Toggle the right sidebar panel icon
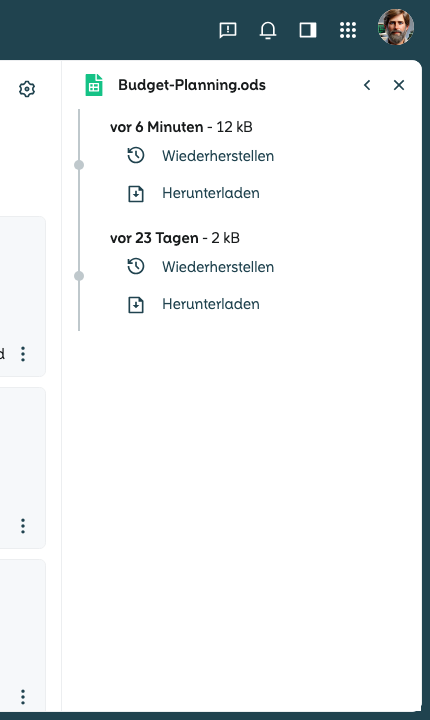The image size is (430, 720). tap(308, 30)
